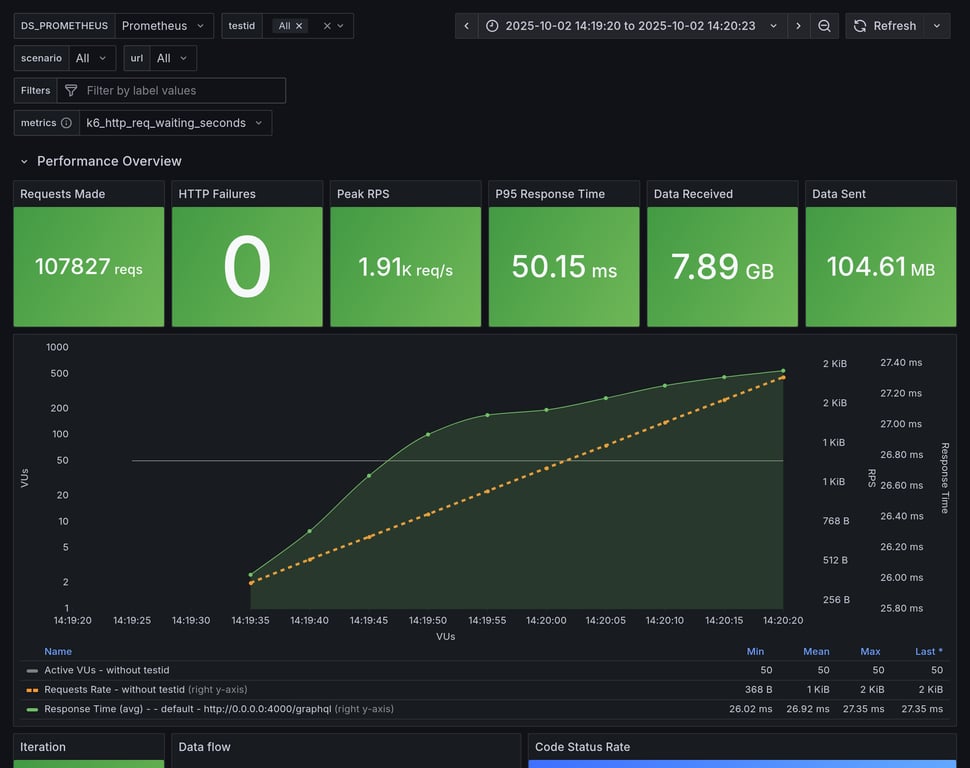Click the info icon beside metrics label
Image resolution: width=970 pixels, height=768 pixels.
point(66,123)
